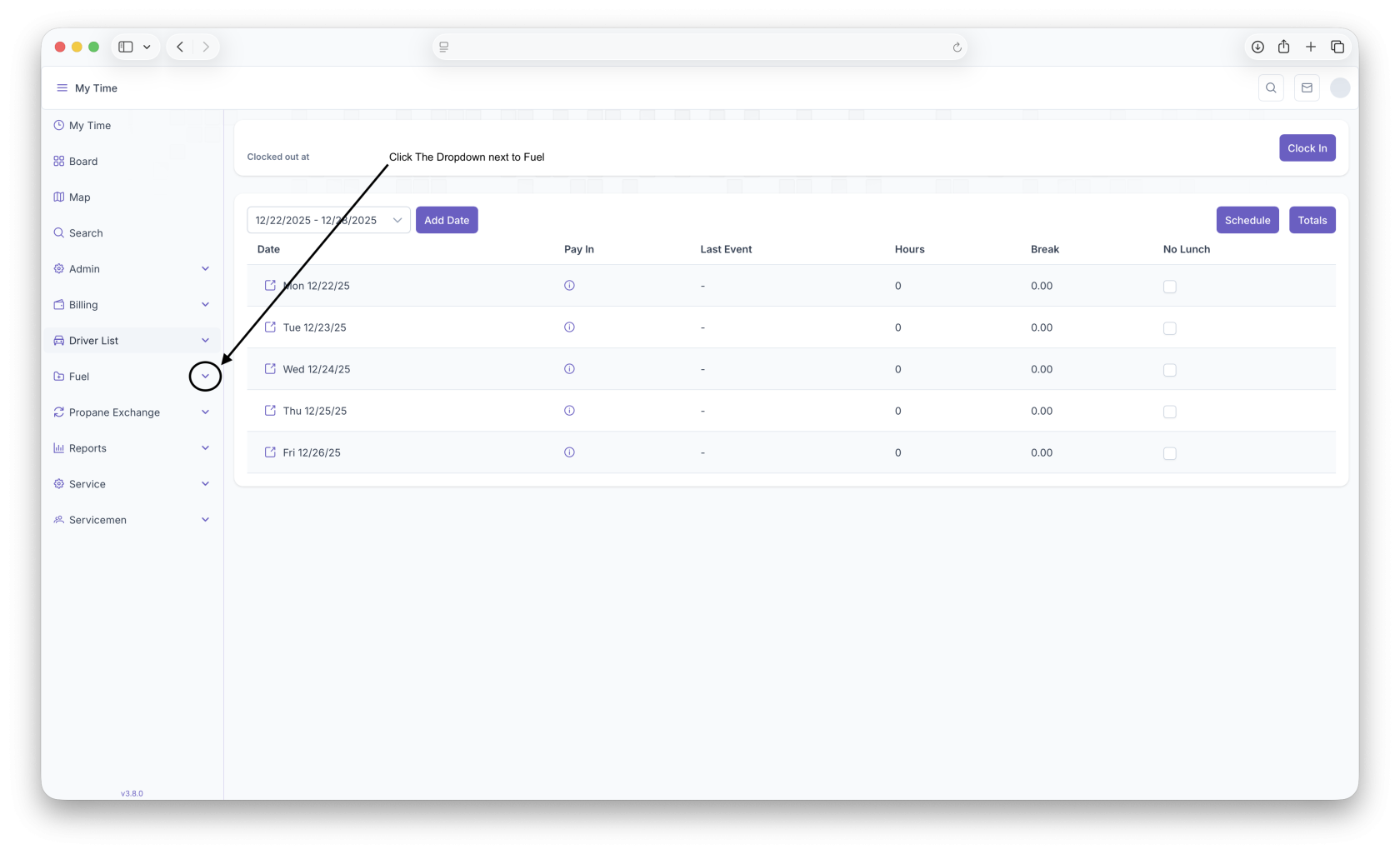The image size is (1400, 854).
Task: Click the hamburger menu icon beside My Time
Action: pos(62,88)
